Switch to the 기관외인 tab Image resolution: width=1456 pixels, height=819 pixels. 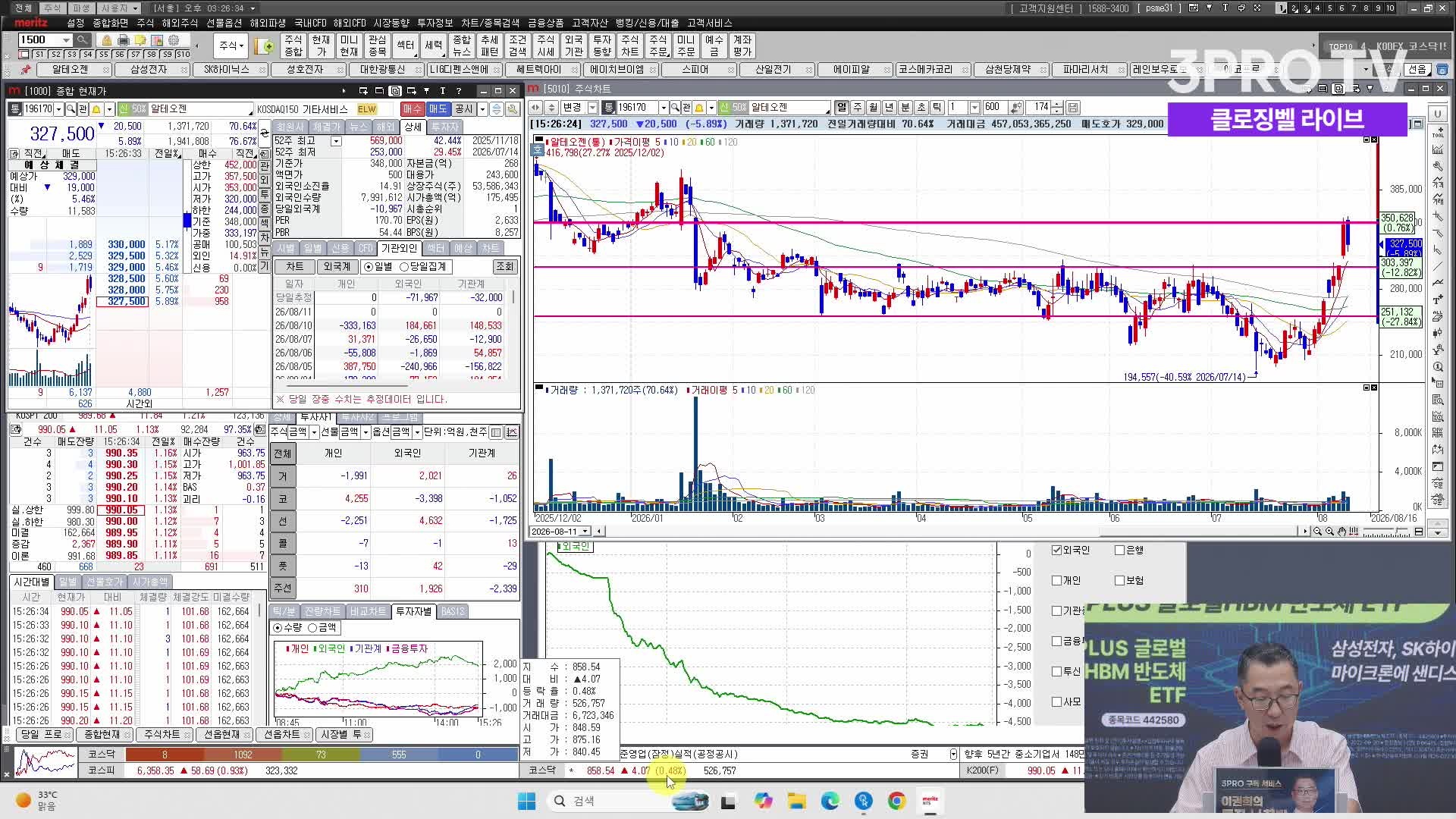pyautogui.click(x=399, y=249)
